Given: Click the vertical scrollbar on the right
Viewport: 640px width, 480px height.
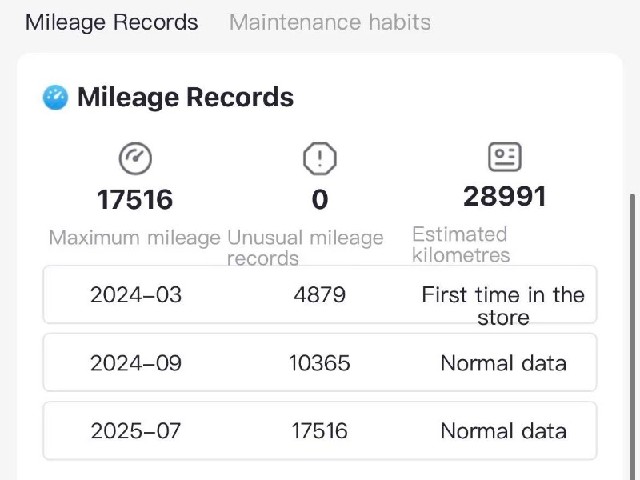Looking at the screenshot, I should [x=633, y=337].
